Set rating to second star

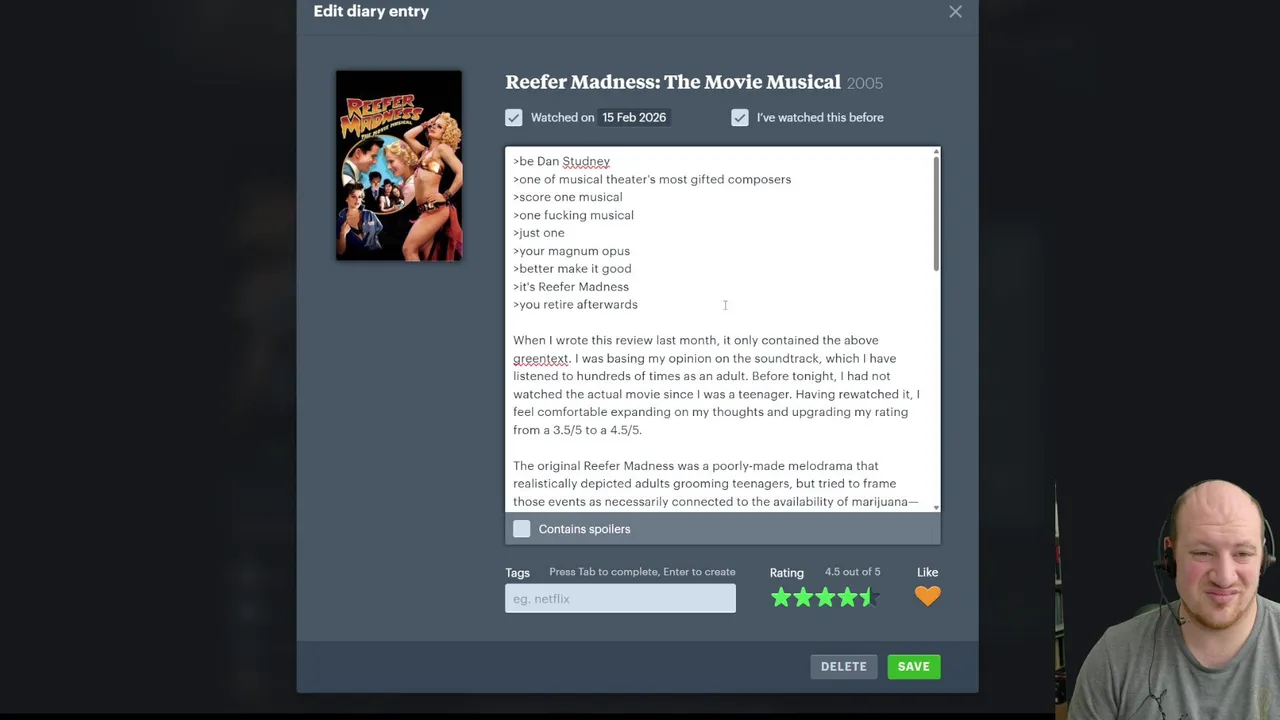[802, 598]
